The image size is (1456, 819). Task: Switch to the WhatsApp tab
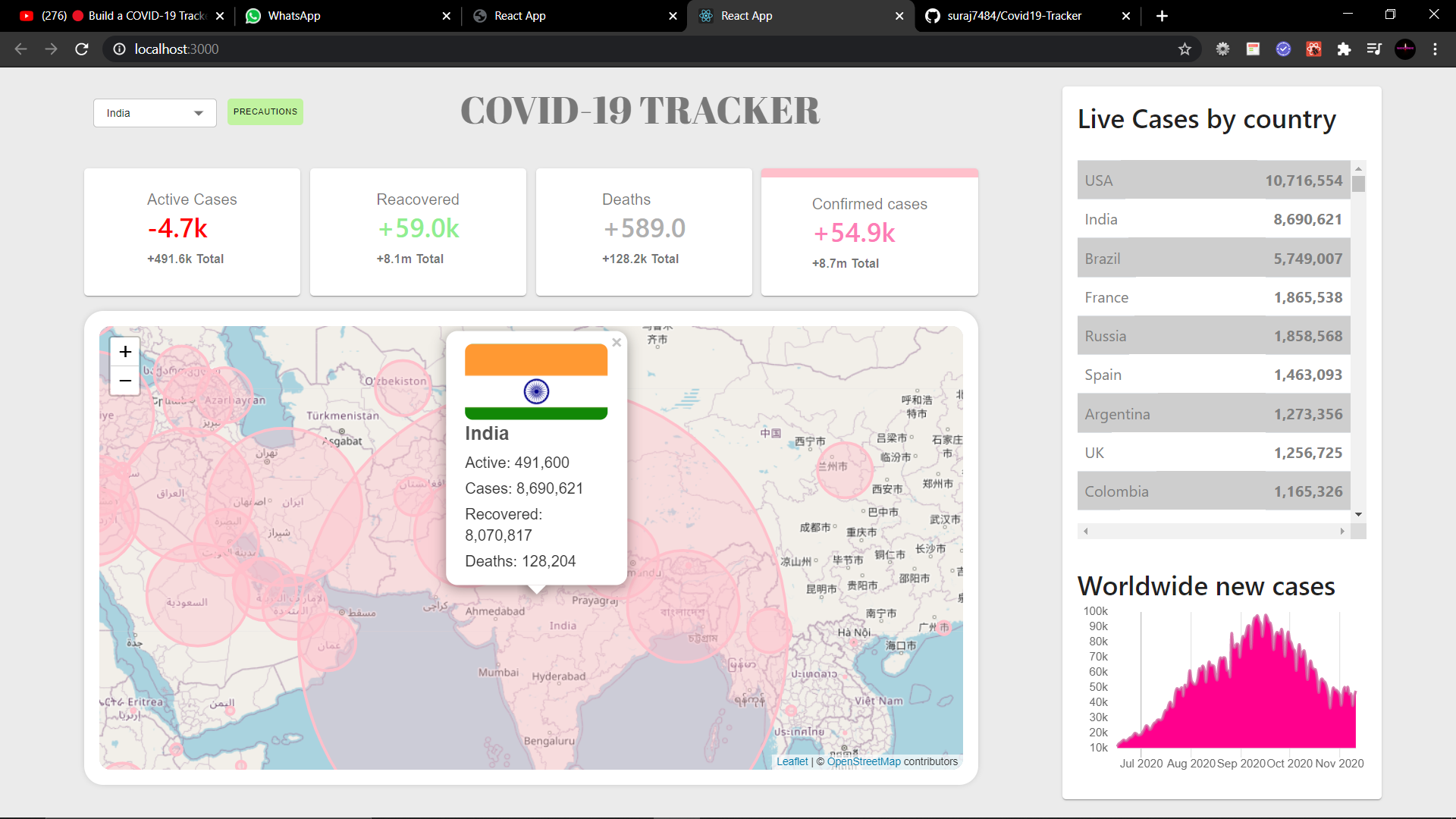coord(347,16)
